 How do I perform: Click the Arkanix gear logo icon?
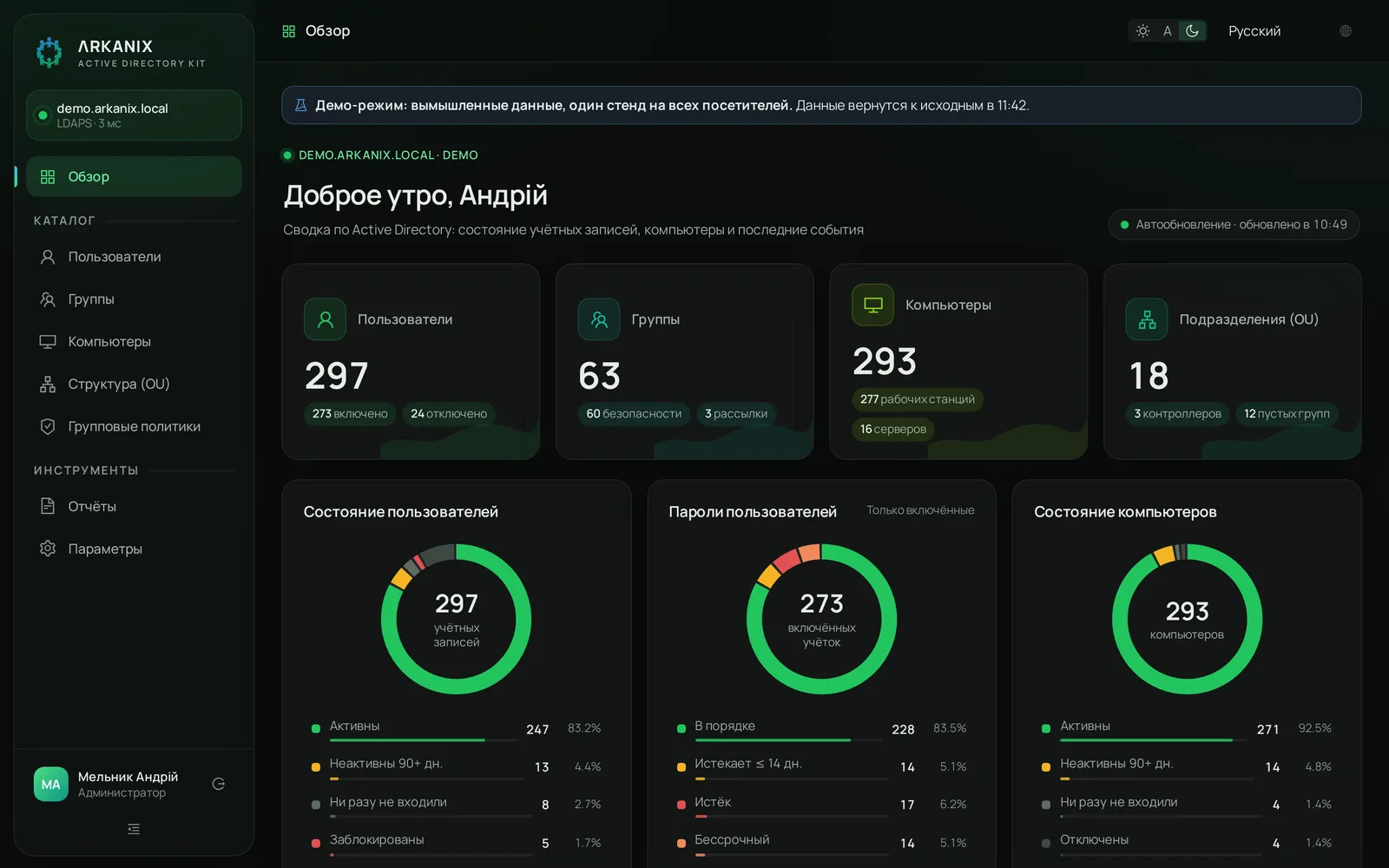(49, 52)
